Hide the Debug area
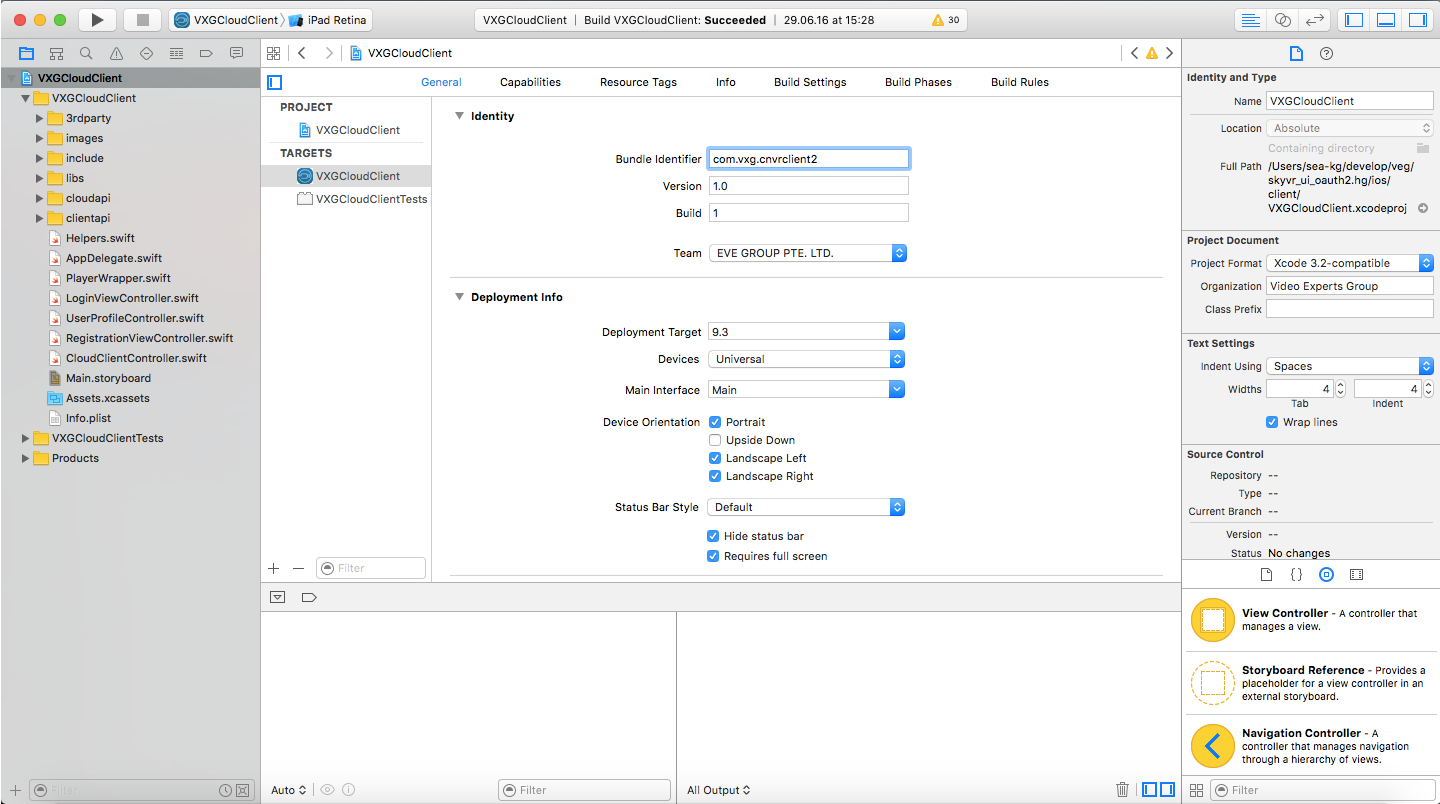The height and width of the screenshot is (804, 1440). (x=1386, y=20)
